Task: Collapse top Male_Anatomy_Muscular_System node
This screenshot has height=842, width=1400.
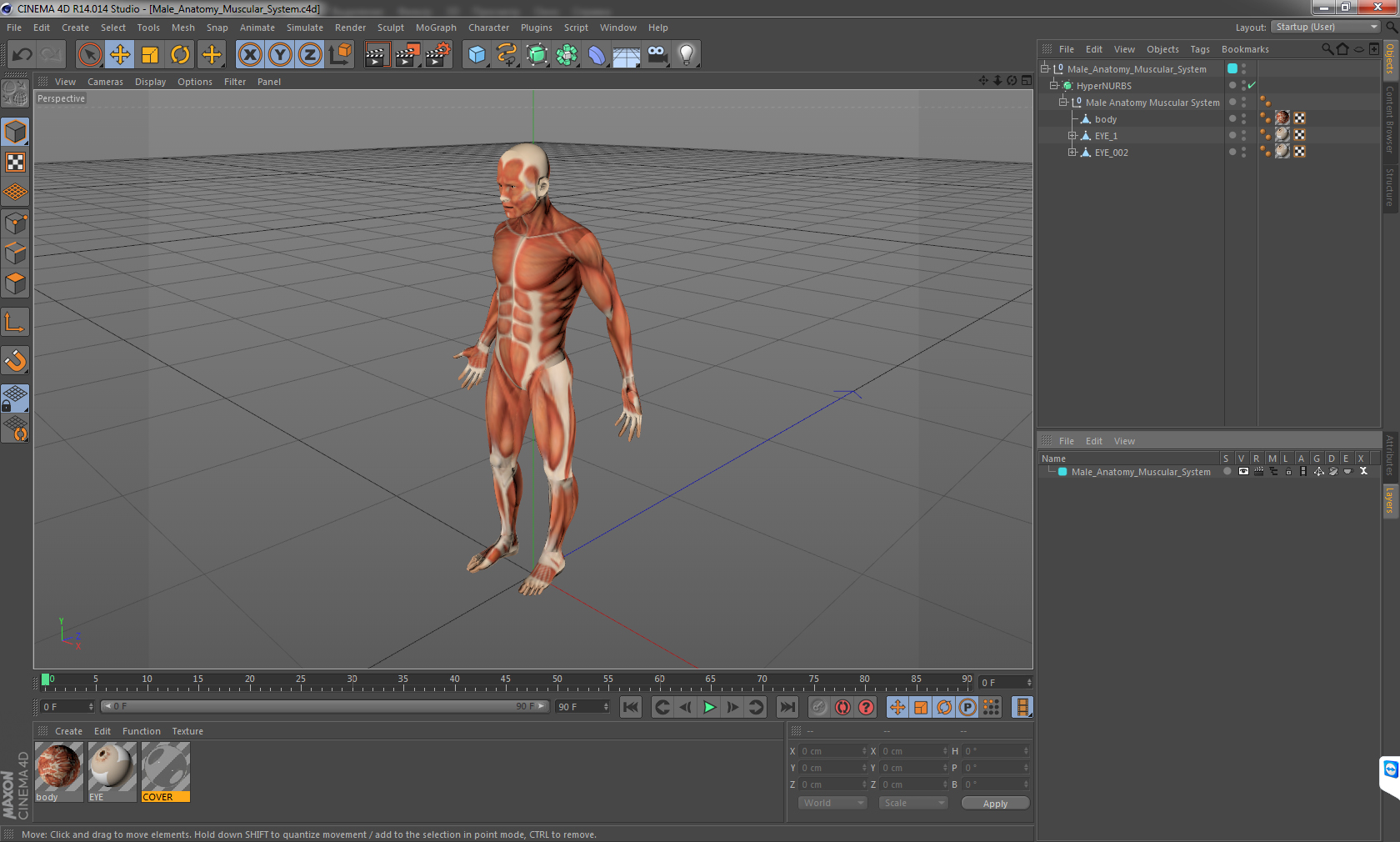Action: tap(1045, 68)
